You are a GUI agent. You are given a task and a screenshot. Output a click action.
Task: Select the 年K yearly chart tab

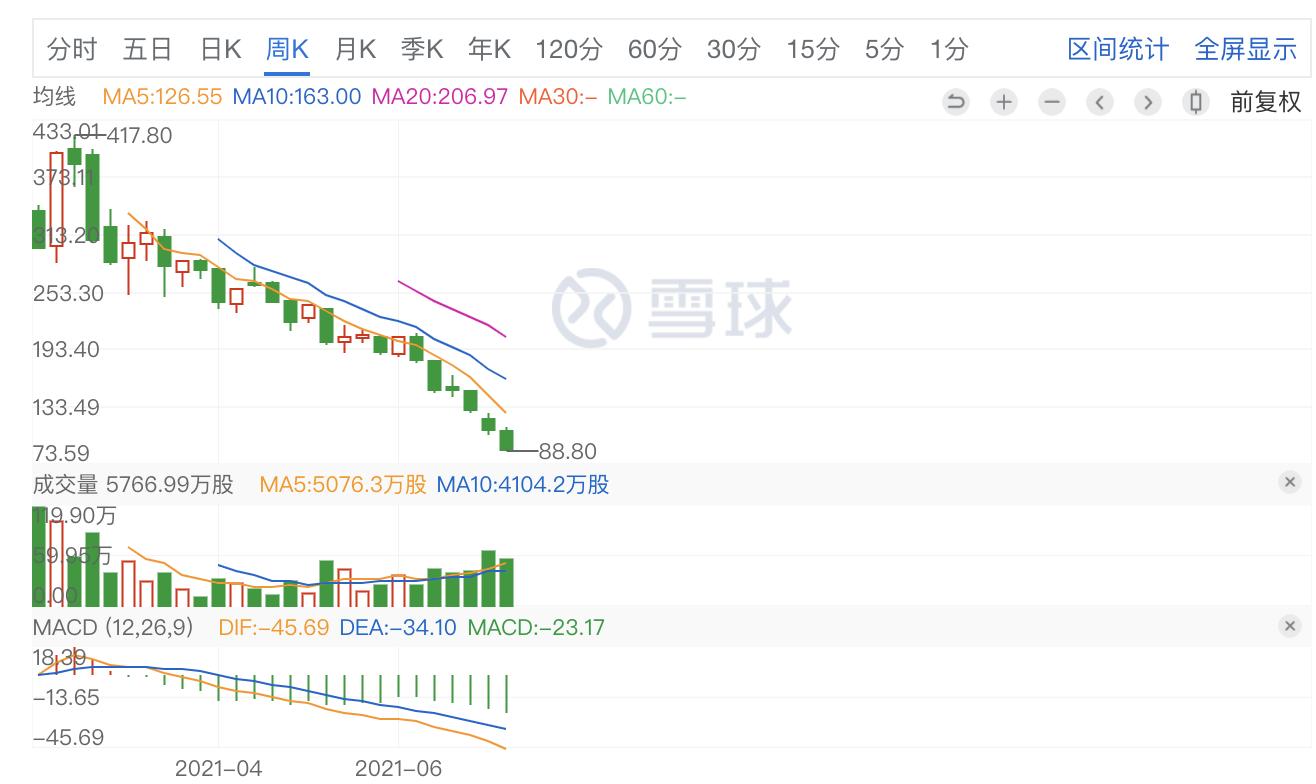tap(489, 49)
